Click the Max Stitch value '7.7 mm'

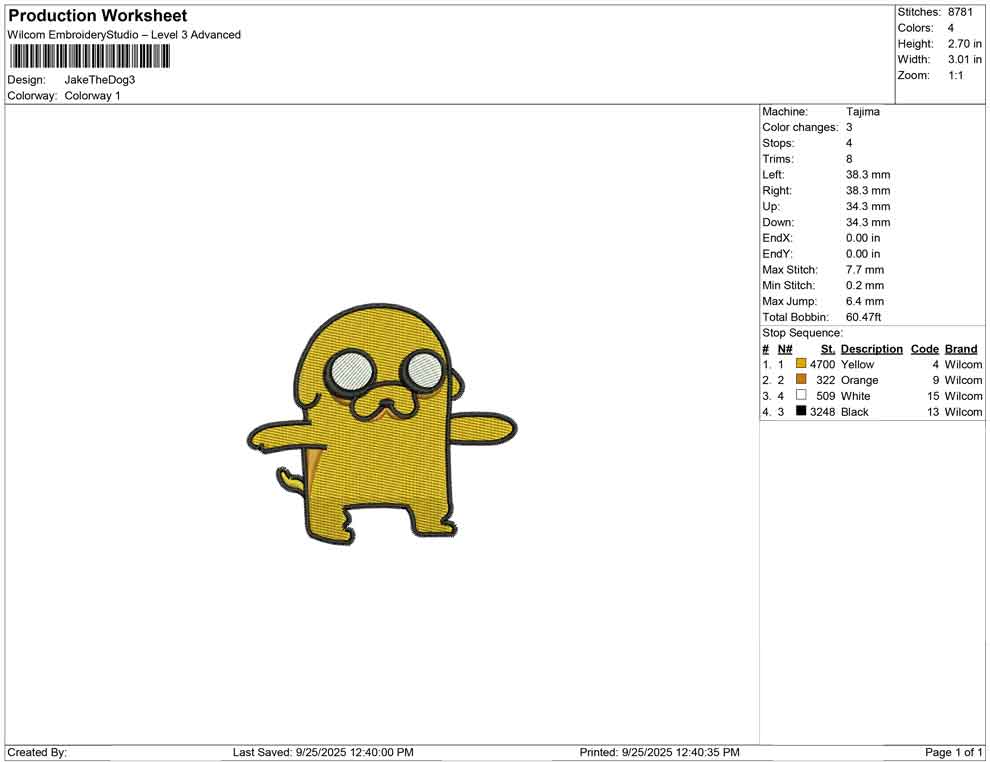[865, 270]
